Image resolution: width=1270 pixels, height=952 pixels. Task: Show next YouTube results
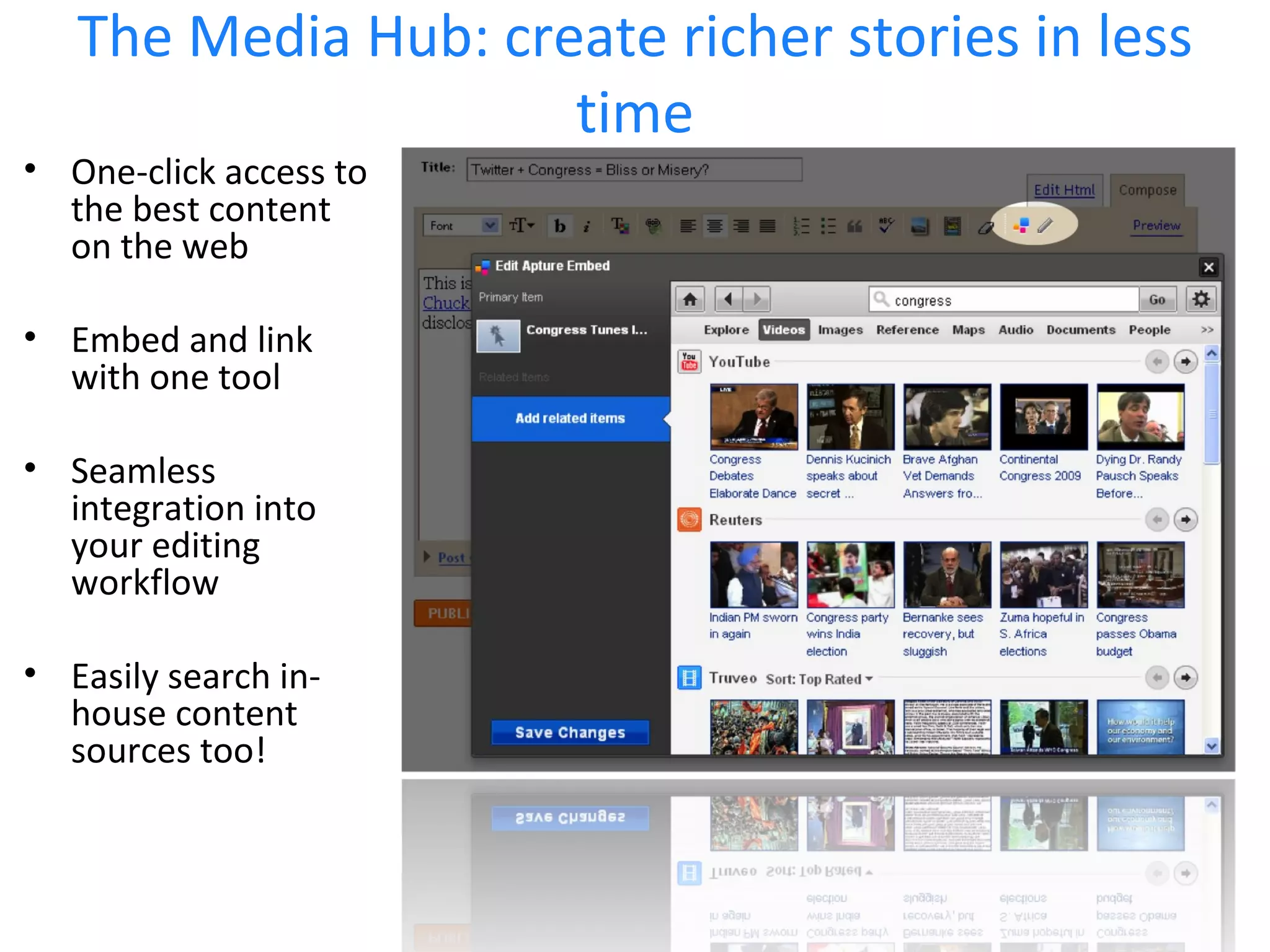[x=1185, y=361]
